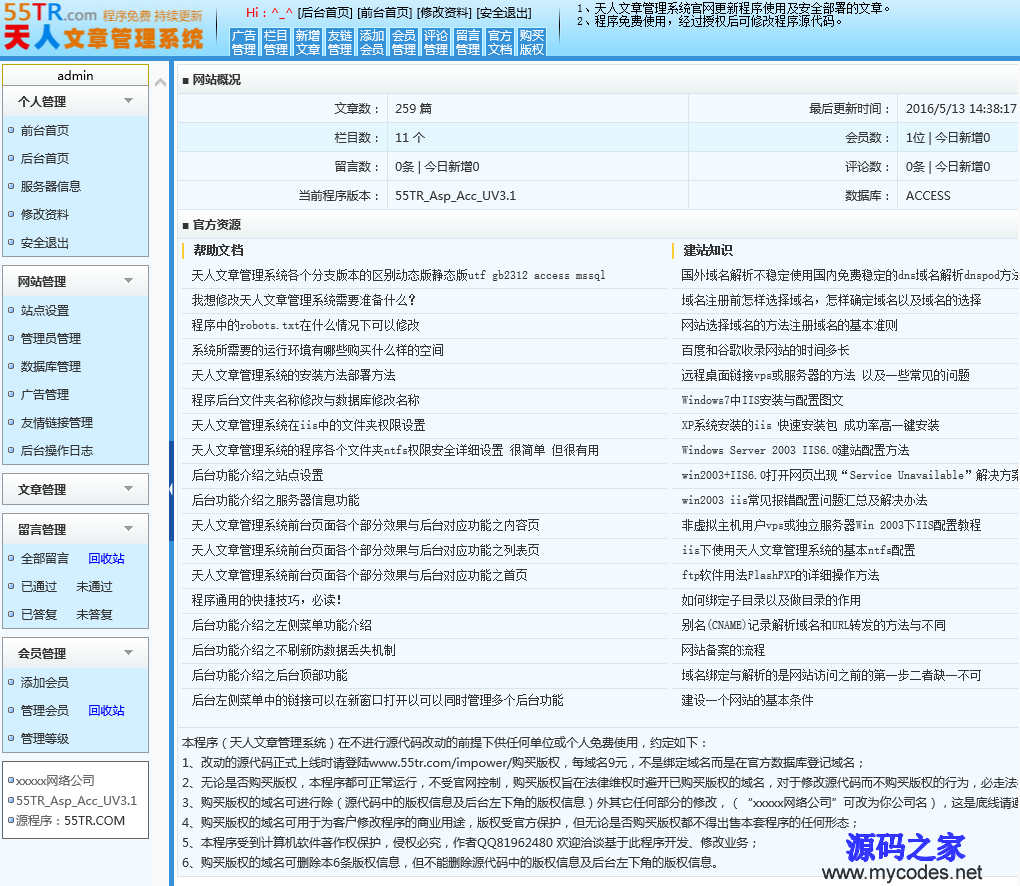
Task: Open 数据库管理 in the sidebar
Action: 51,366
